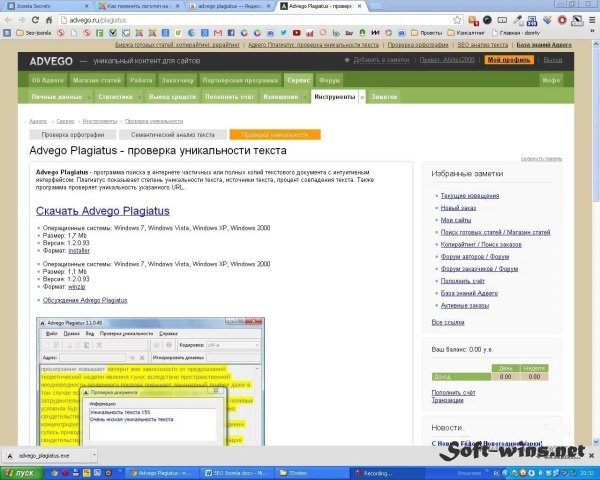Expand the arrow next to Инструменты
600x480 pixels.
coord(362,98)
